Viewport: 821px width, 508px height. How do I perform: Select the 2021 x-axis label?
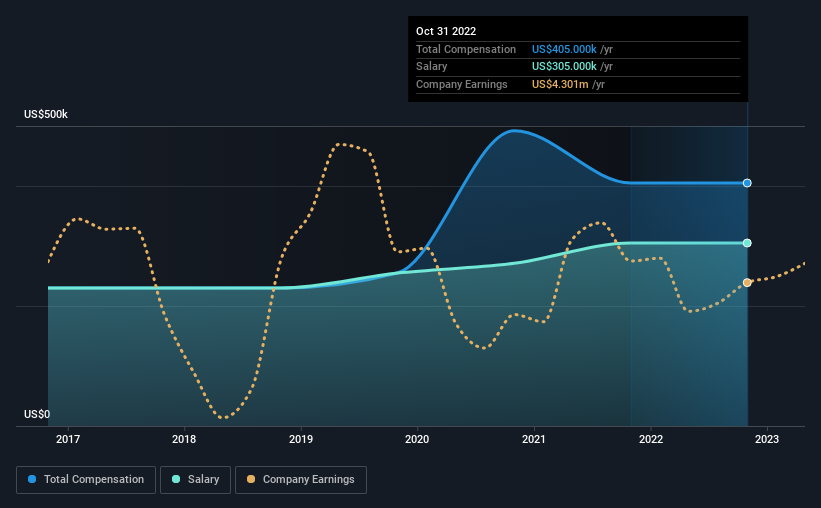pyautogui.click(x=534, y=439)
